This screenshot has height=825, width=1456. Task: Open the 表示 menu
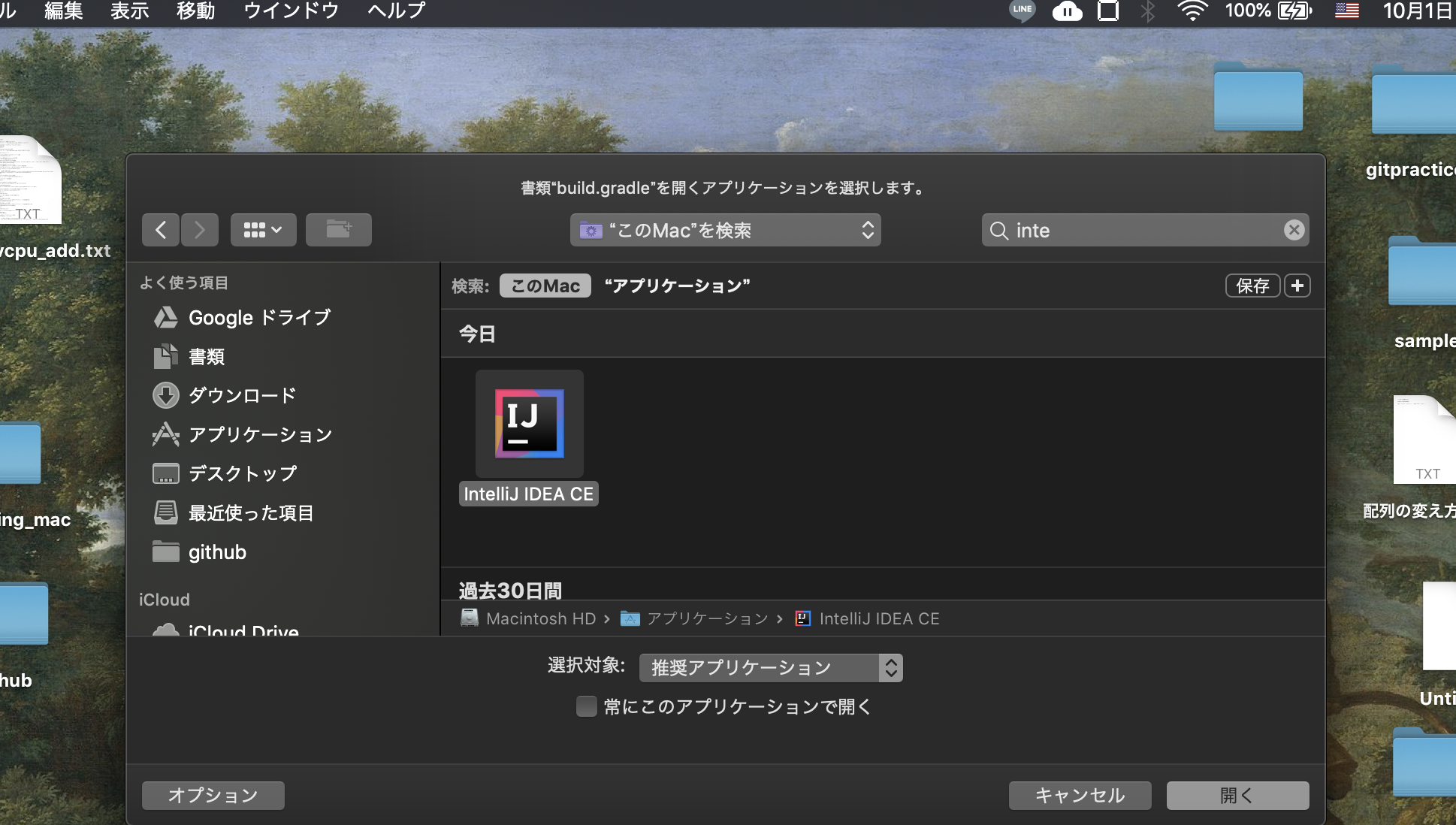coord(130,11)
